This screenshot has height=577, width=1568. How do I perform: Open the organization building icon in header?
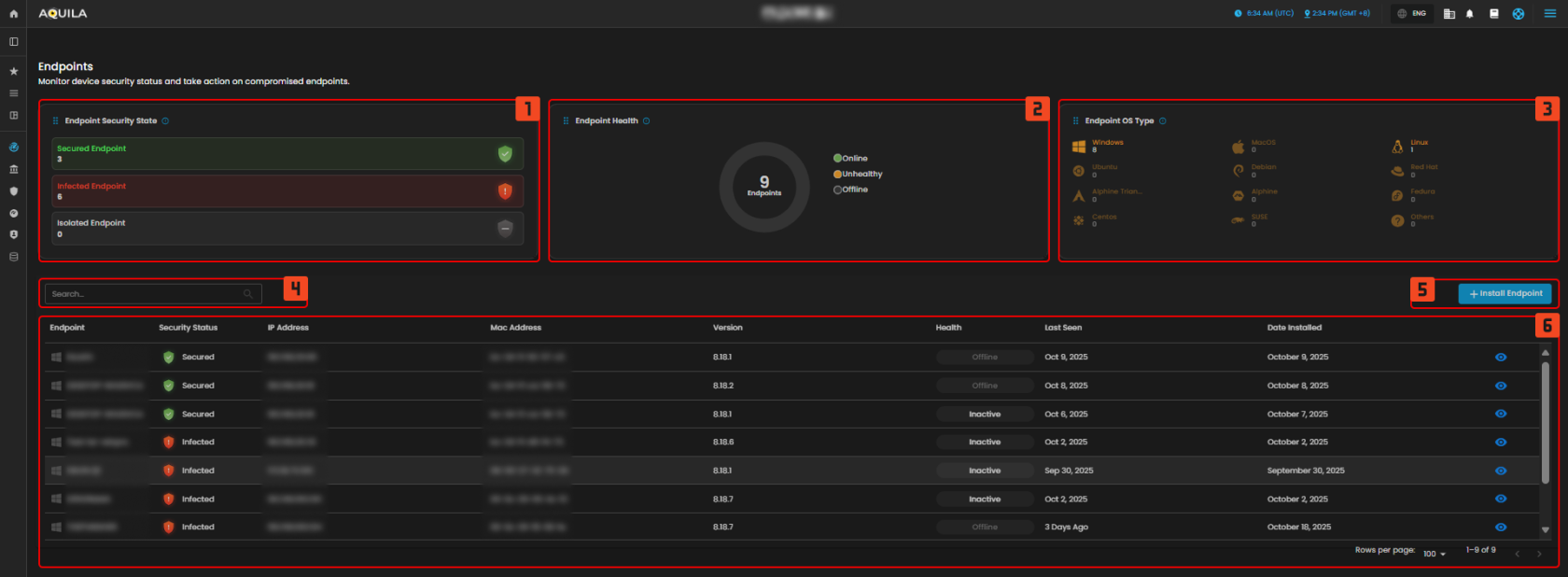(x=1449, y=14)
